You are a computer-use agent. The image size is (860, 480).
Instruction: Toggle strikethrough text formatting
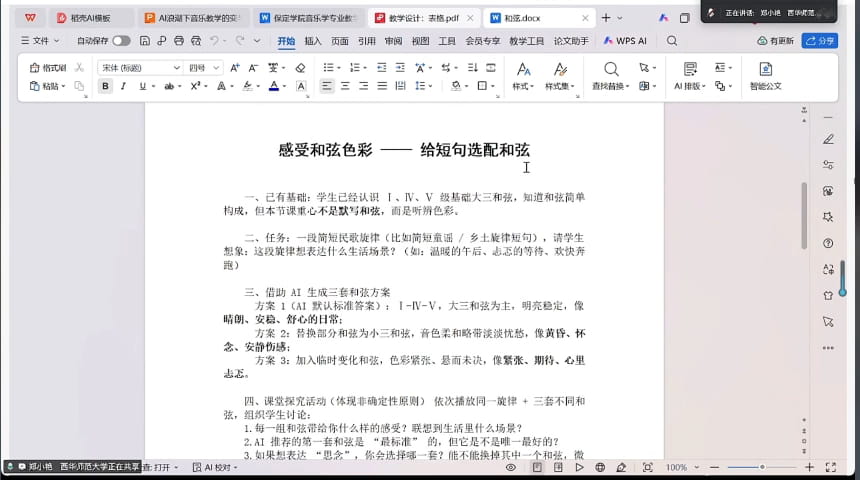(x=169, y=86)
